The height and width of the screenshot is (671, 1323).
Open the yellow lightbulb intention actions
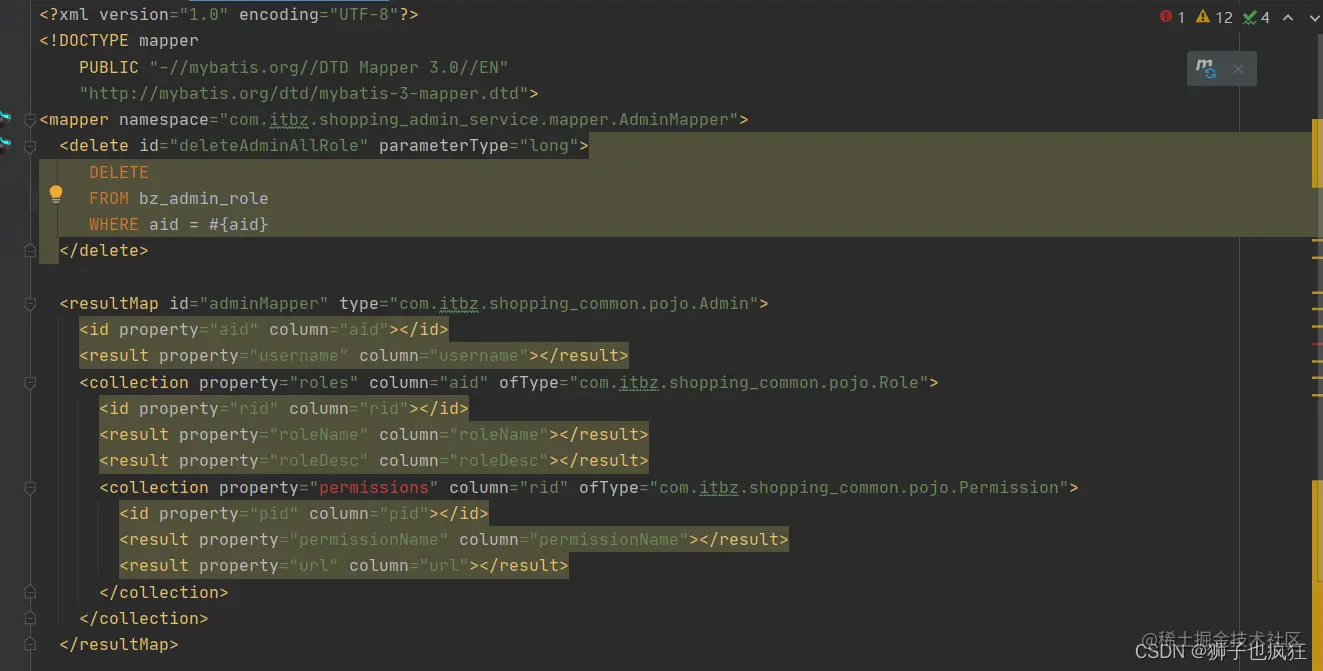pos(56,194)
